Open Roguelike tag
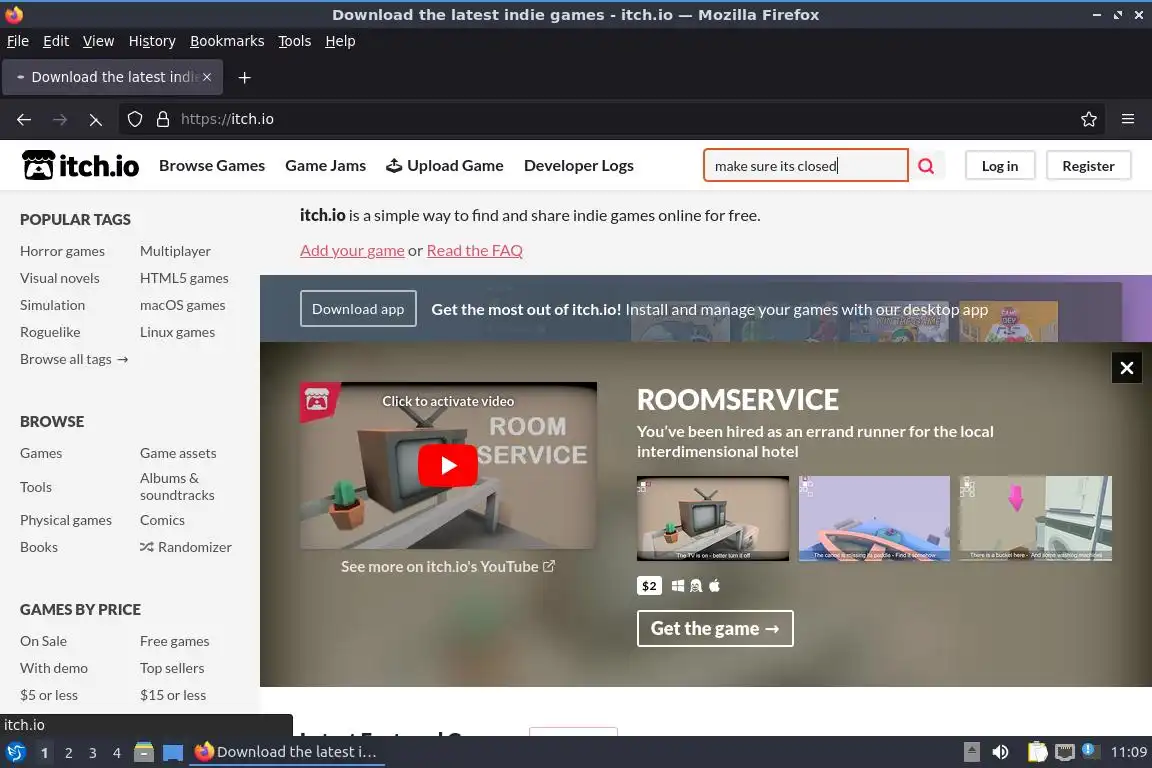 pyautogui.click(x=50, y=332)
